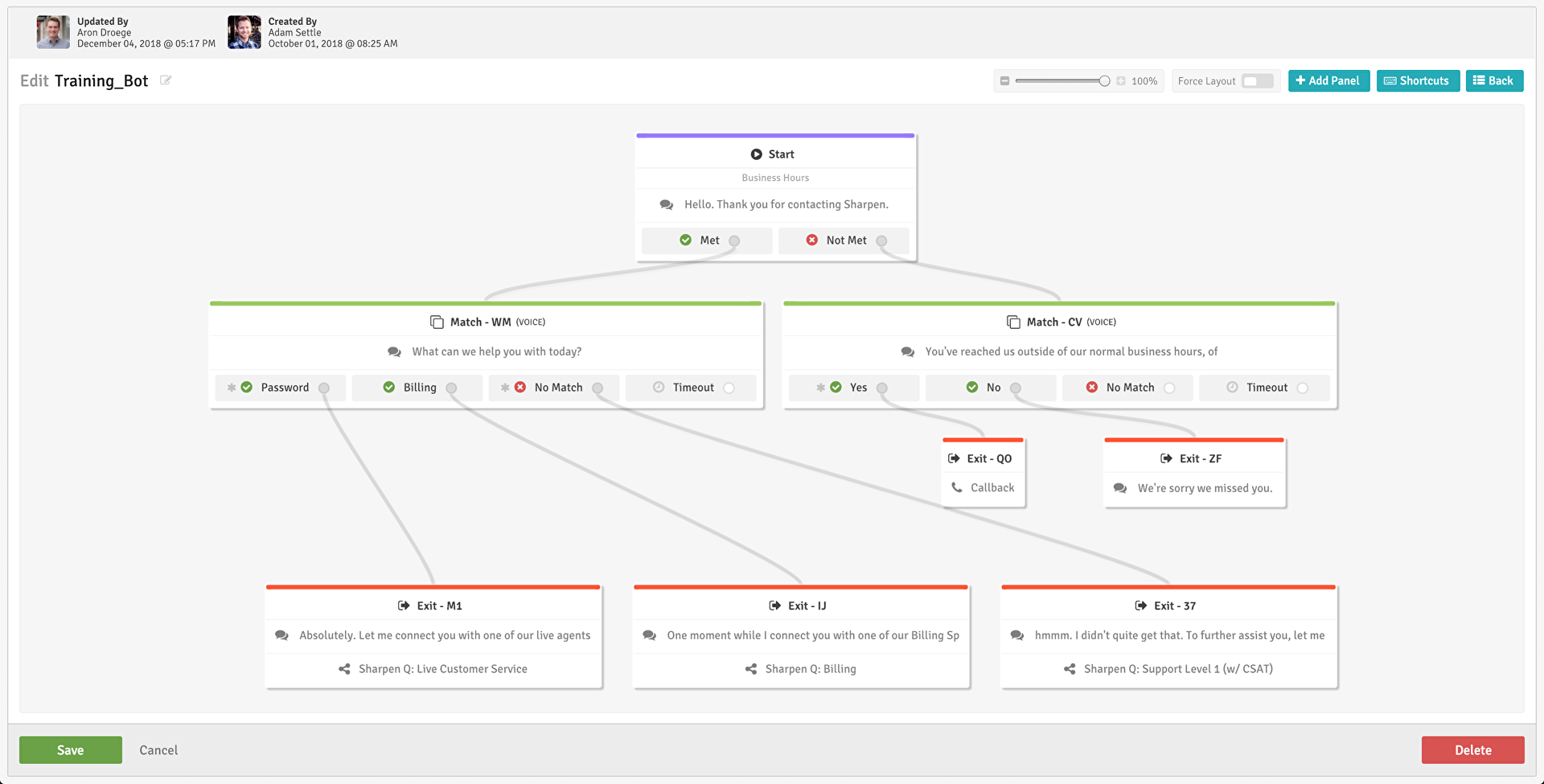The width and height of the screenshot is (1544, 784).
Task: Click the Save button
Action: coord(71,749)
